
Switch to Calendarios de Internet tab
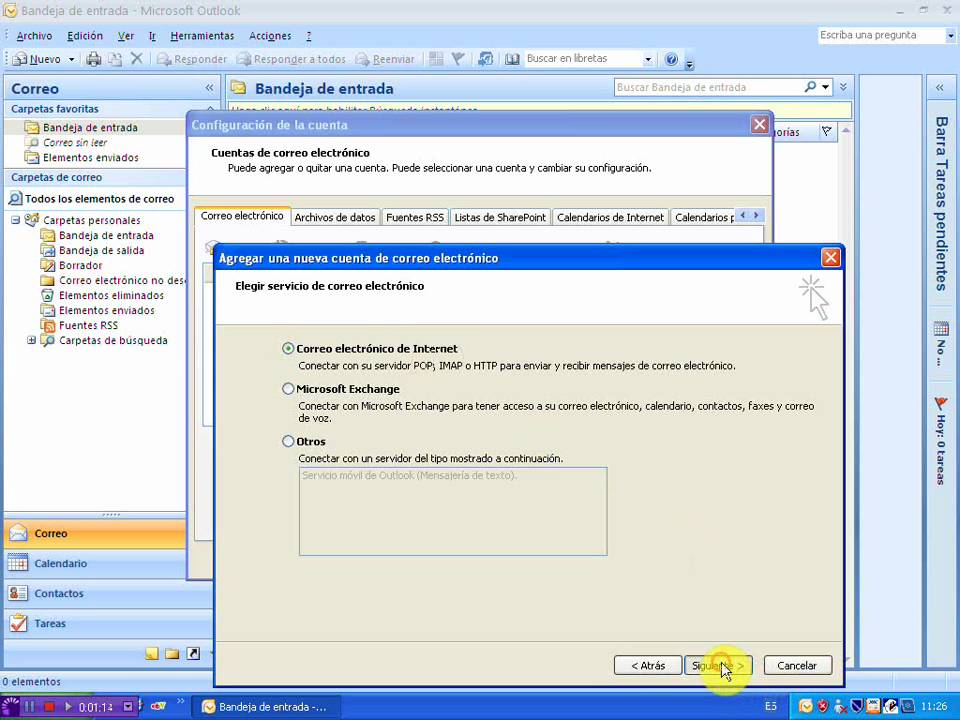coord(610,217)
